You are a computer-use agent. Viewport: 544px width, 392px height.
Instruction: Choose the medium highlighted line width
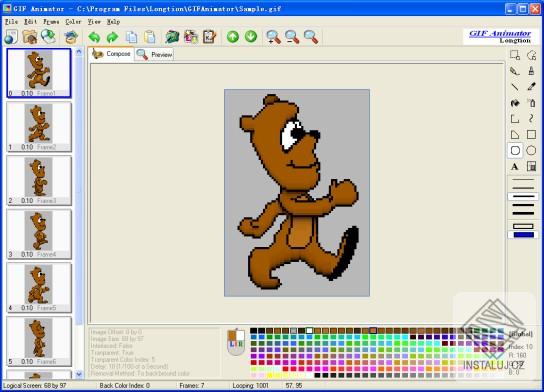(523, 197)
